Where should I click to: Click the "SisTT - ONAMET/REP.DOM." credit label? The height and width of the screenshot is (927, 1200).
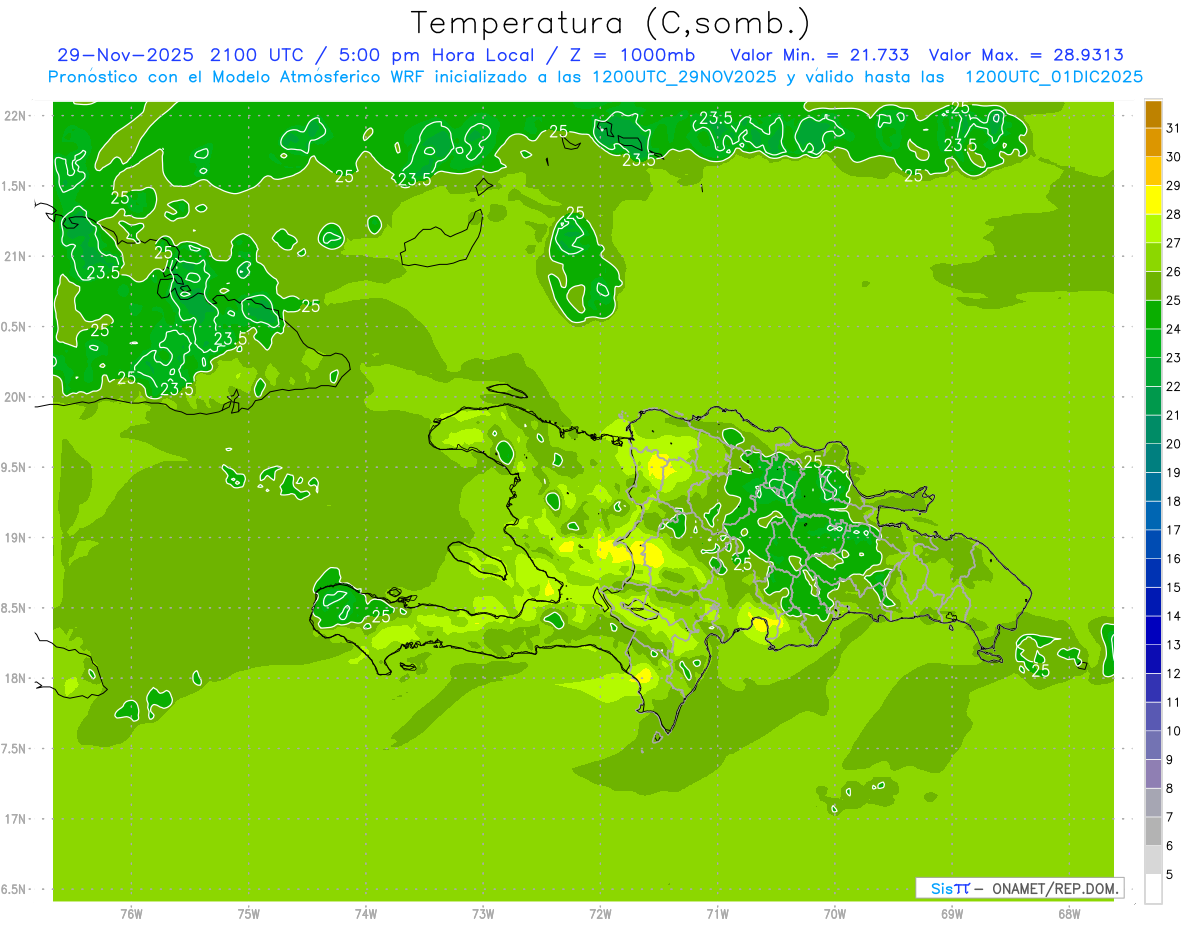coord(1020,888)
